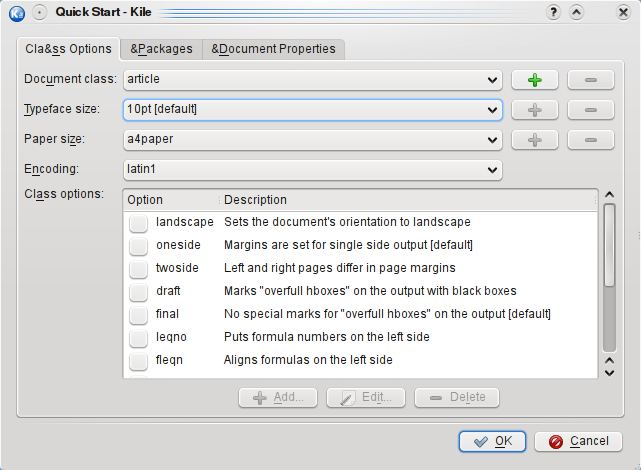Open the Document class dropdown
Viewport: 641px width, 470px height.
point(312,79)
